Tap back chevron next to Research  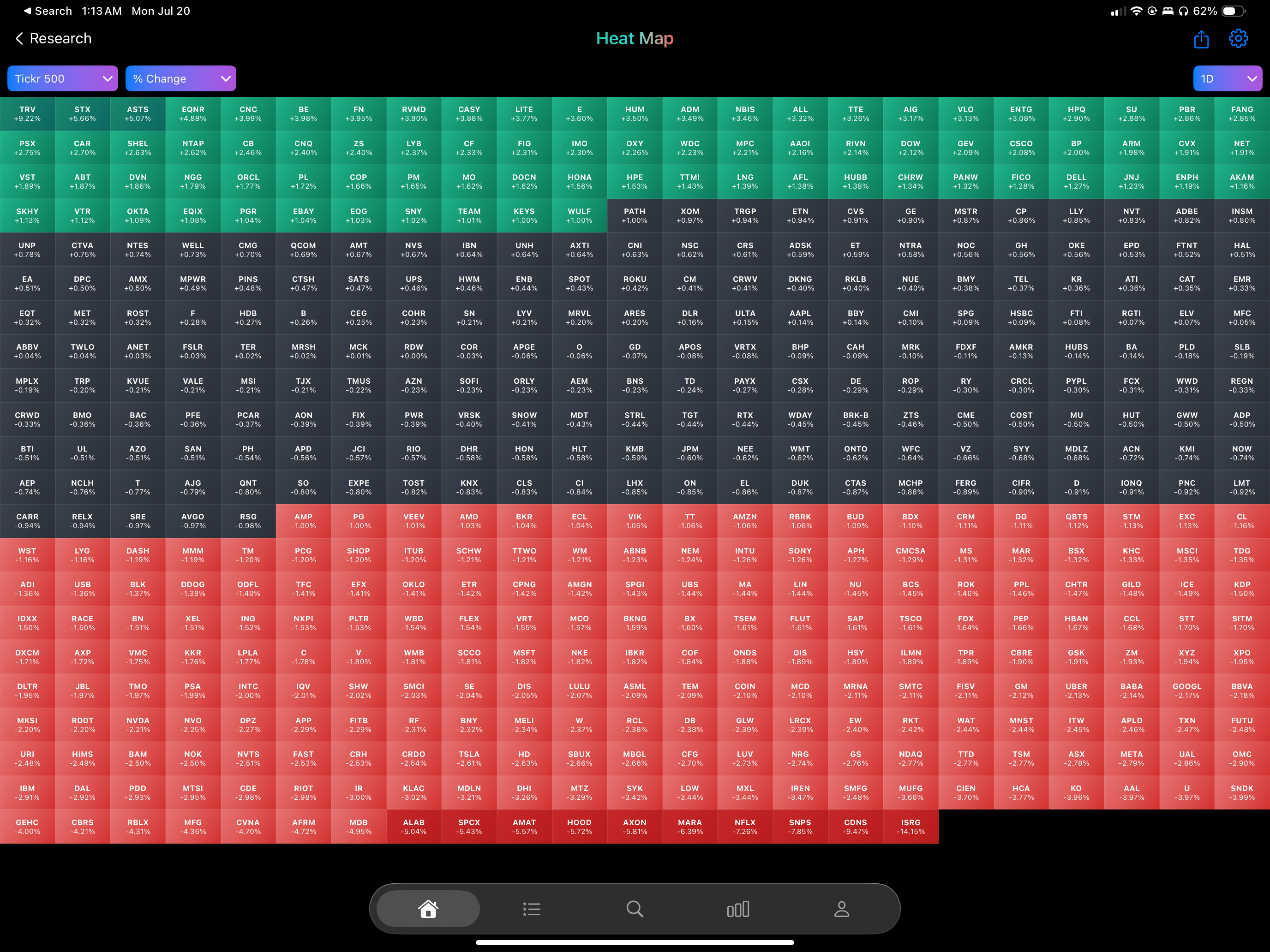(x=19, y=38)
